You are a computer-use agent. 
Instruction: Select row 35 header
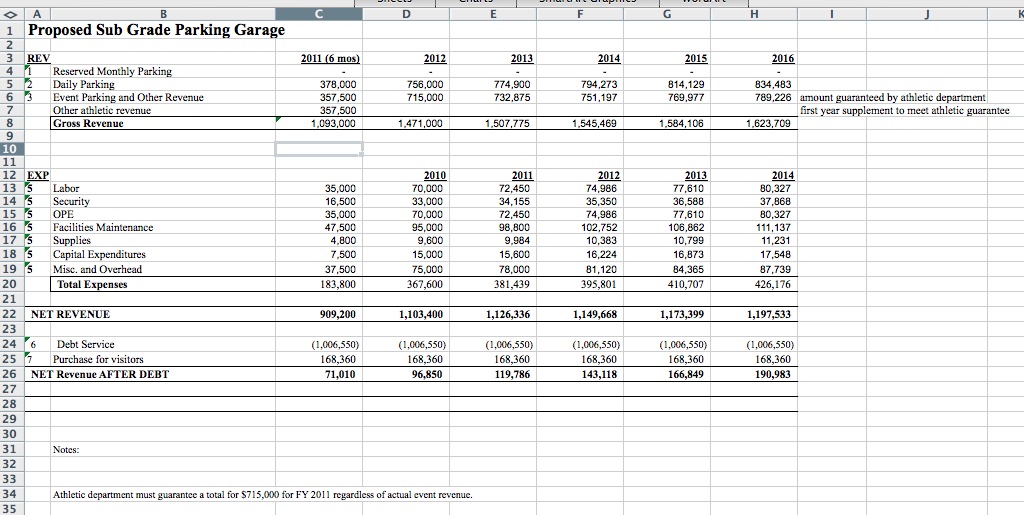coord(12,508)
